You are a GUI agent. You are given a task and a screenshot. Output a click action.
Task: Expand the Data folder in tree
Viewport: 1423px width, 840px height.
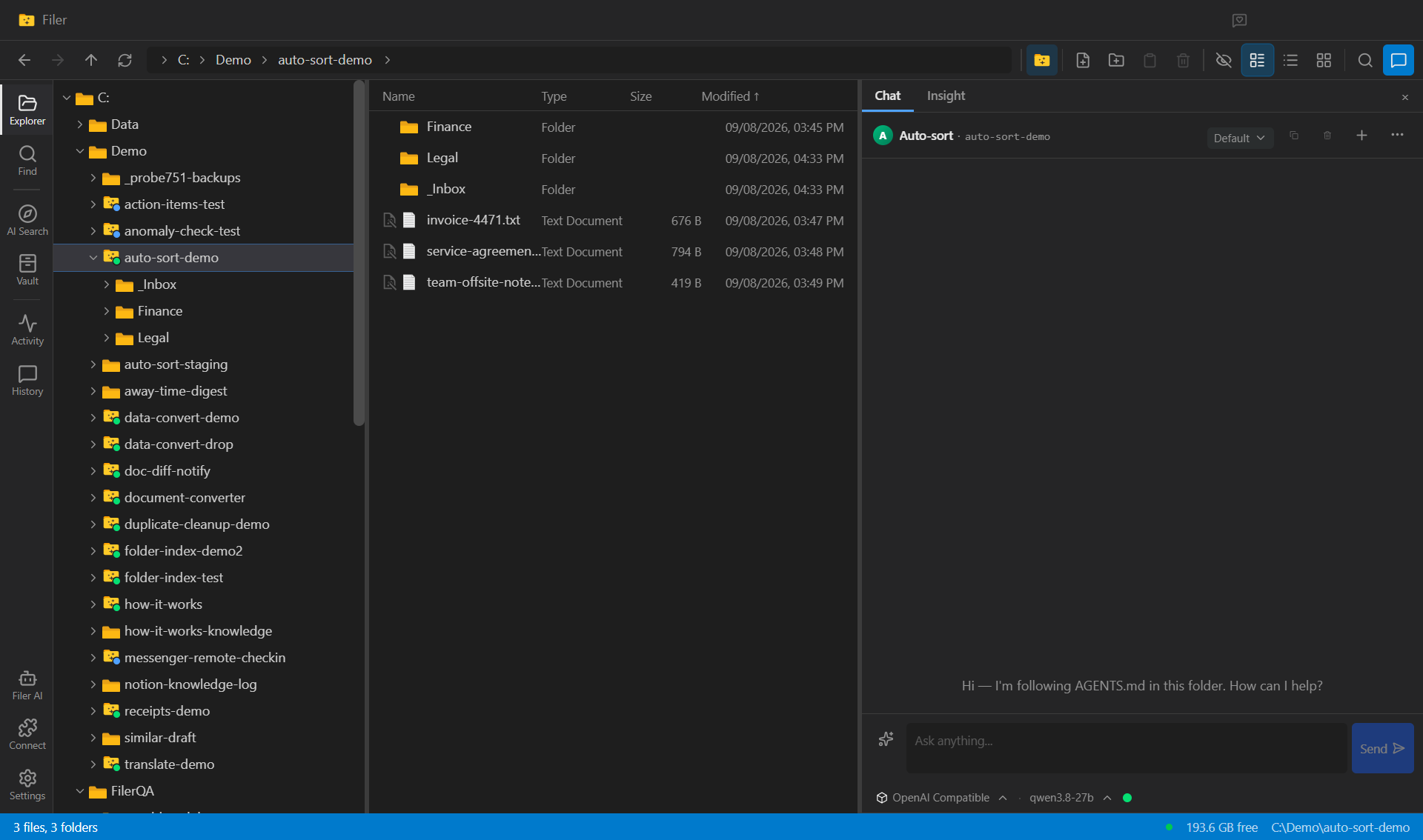[80, 124]
